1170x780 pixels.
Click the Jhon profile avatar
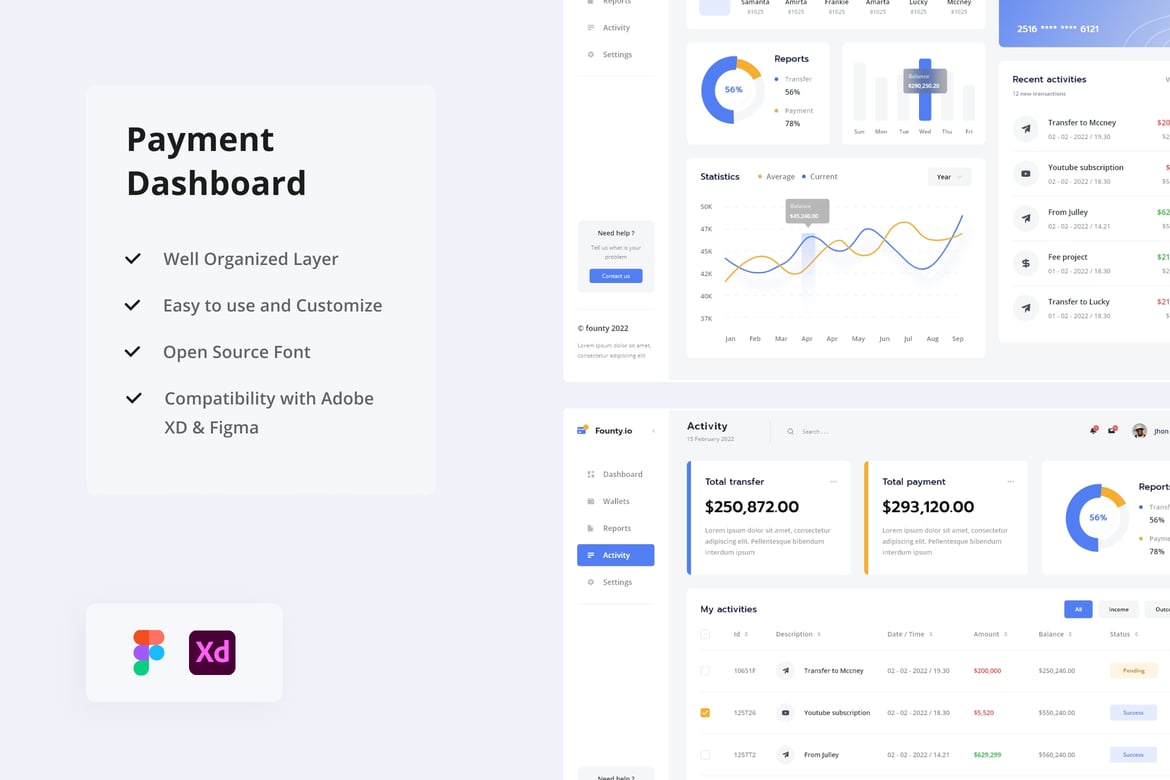coord(1139,431)
